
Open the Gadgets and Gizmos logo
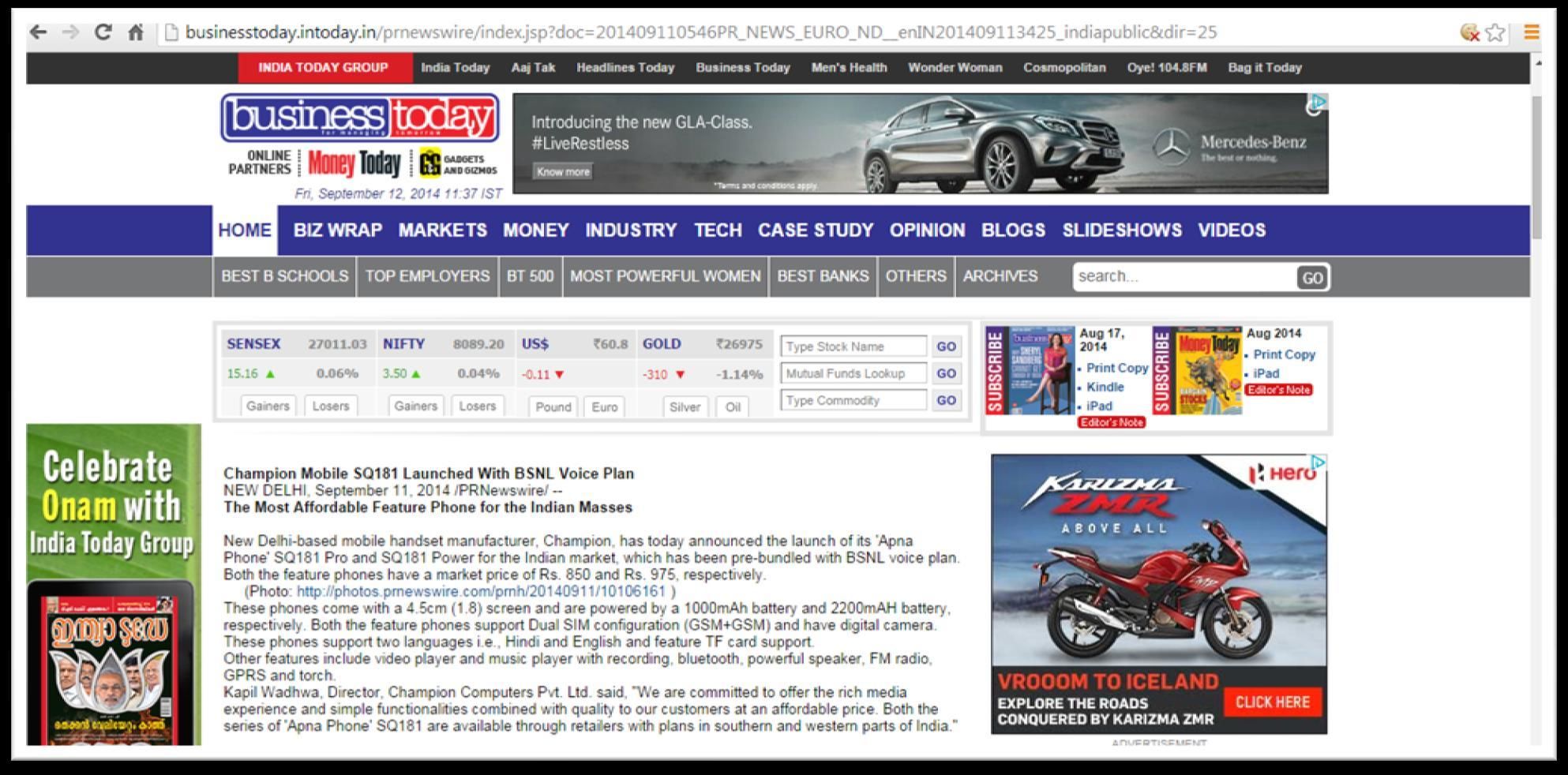pyautogui.click(x=458, y=163)
